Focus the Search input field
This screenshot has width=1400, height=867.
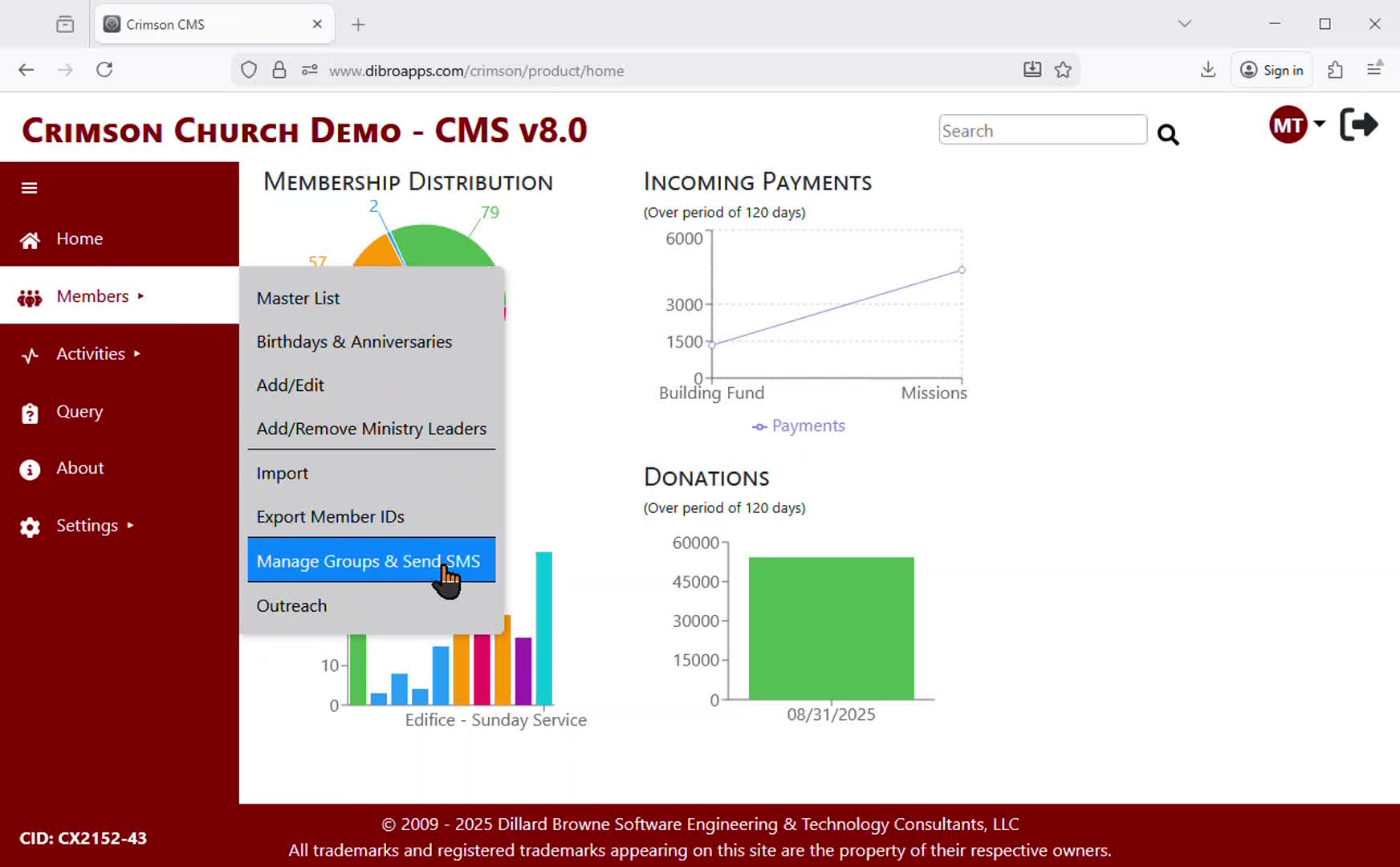pyautogui.click(x=1042, y=130)
